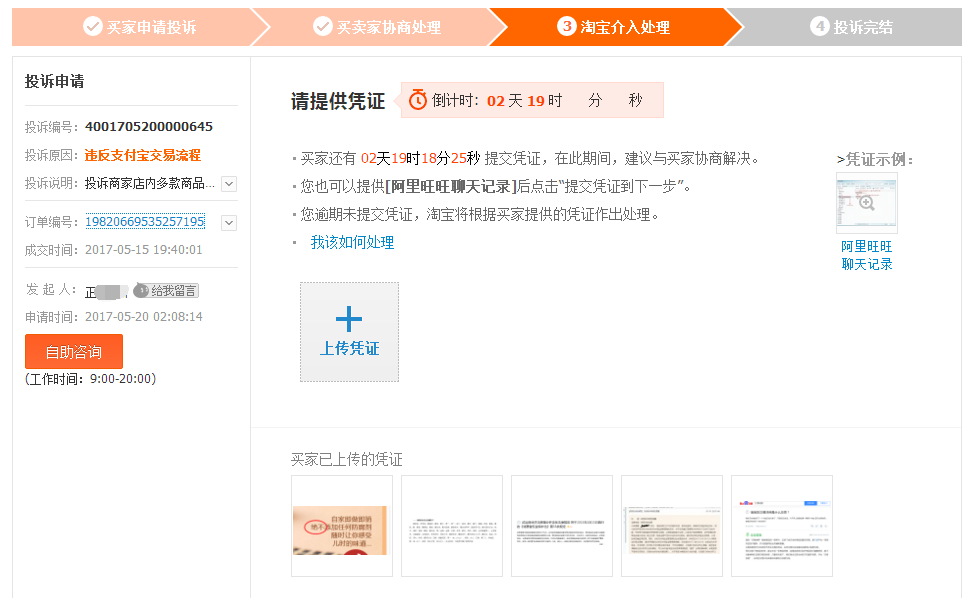
Task: Open the fifth buyer evidence thumbnail with Baidu page
Action: pos(782,525)
